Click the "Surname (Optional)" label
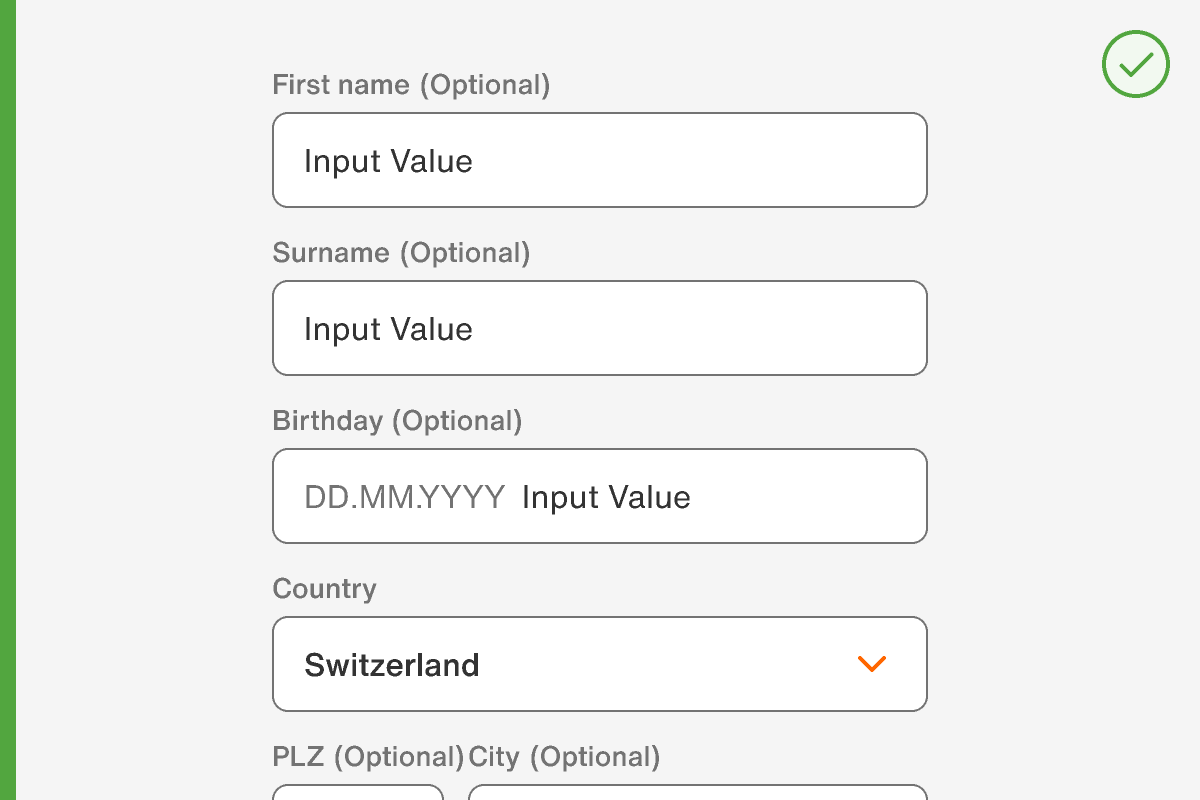The height and width of the screenshot is (800, 1200). tap(401, 253)
